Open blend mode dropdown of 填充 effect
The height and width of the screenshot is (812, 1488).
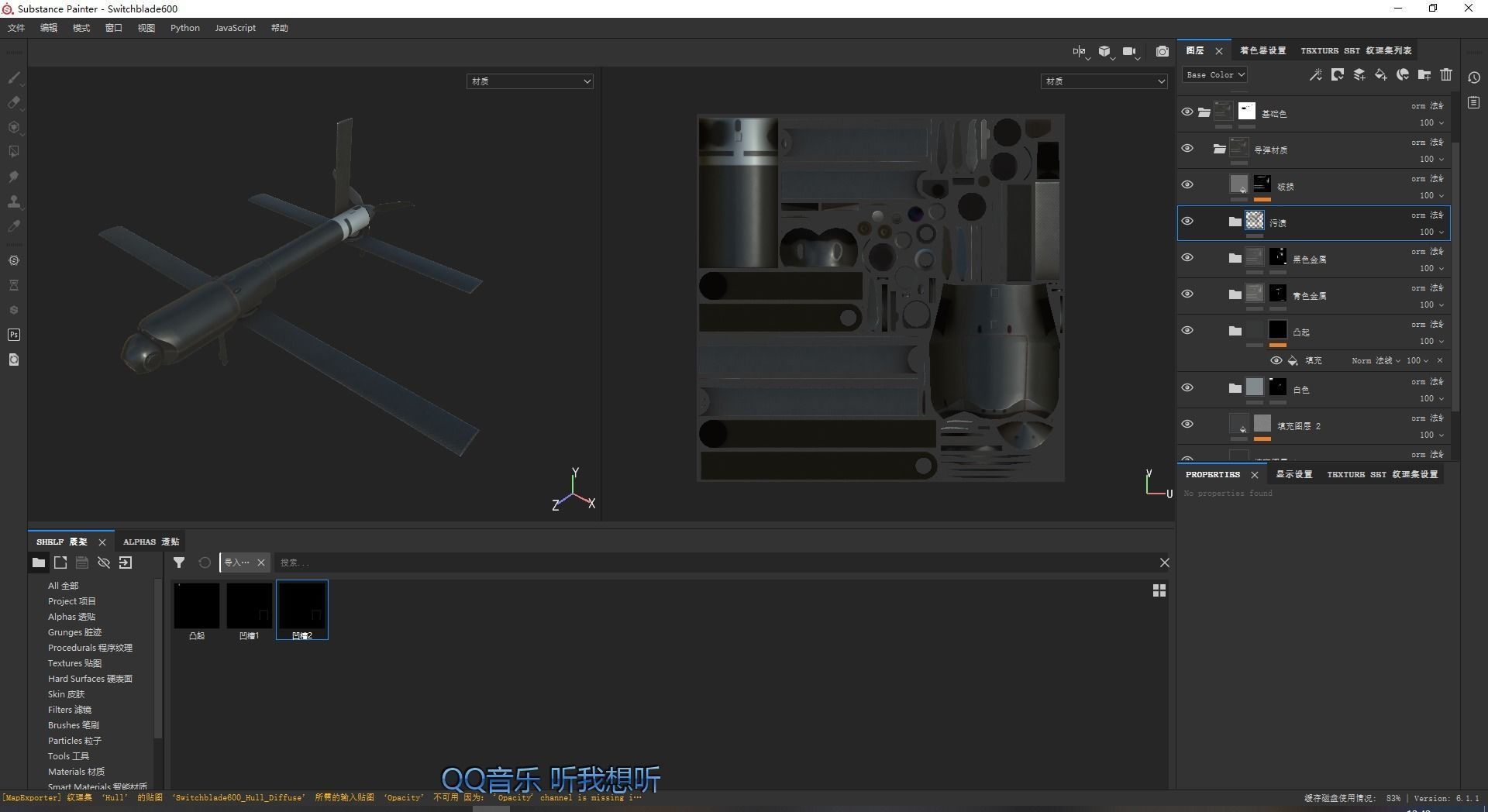click(x=1376, y=360)
